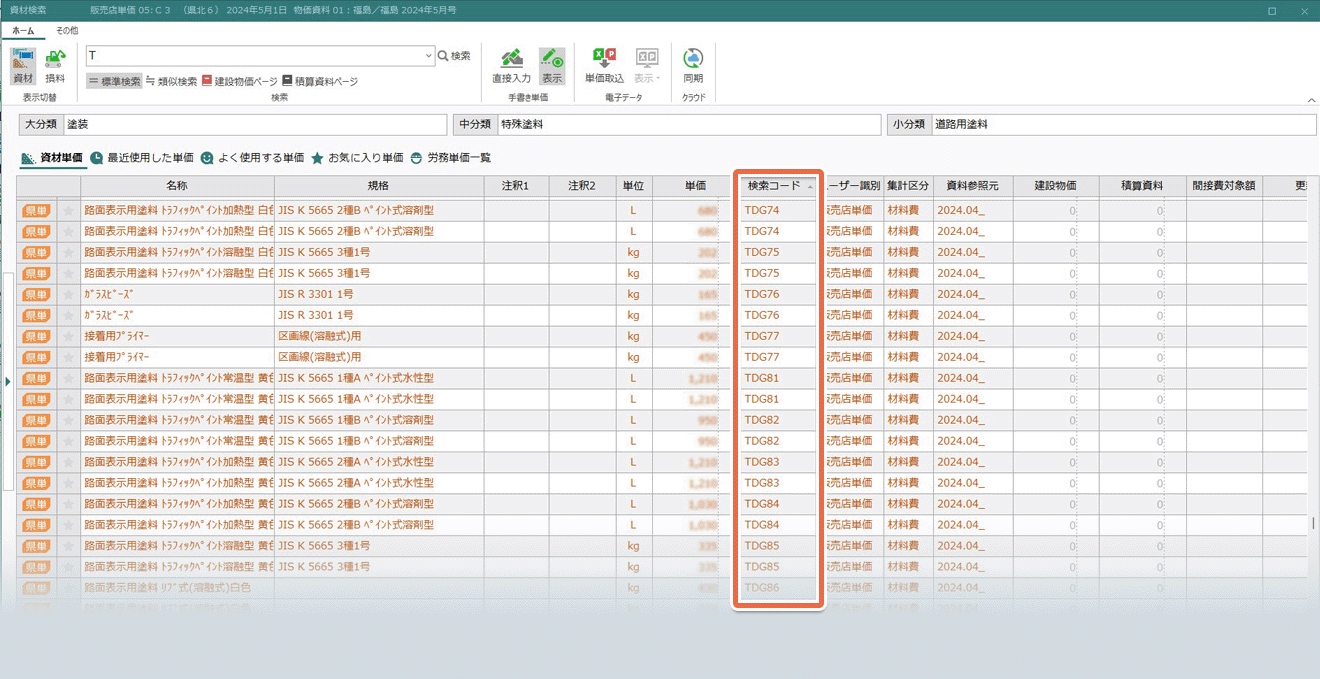The width and height of the screenshot is (1320, 679).
Task: Click the 中分類 field showing 特殊塗料
Action: point(689,124)
